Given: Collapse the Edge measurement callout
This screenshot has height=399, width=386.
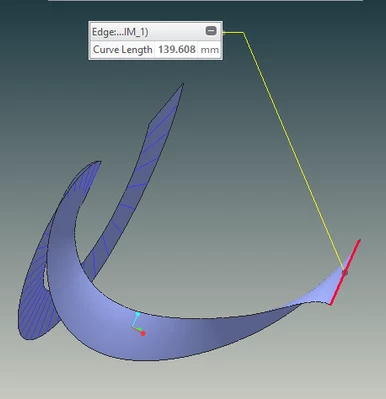Looking at the screenshot, I should click(x=211, y=31).
